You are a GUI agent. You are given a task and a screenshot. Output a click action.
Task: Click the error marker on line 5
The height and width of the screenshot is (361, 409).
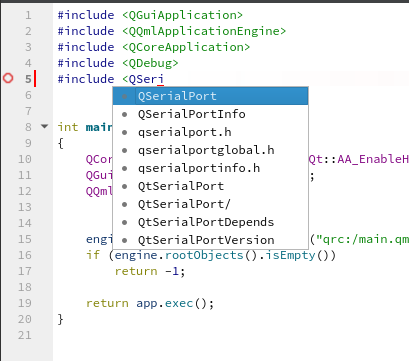(x=8, y=78)
